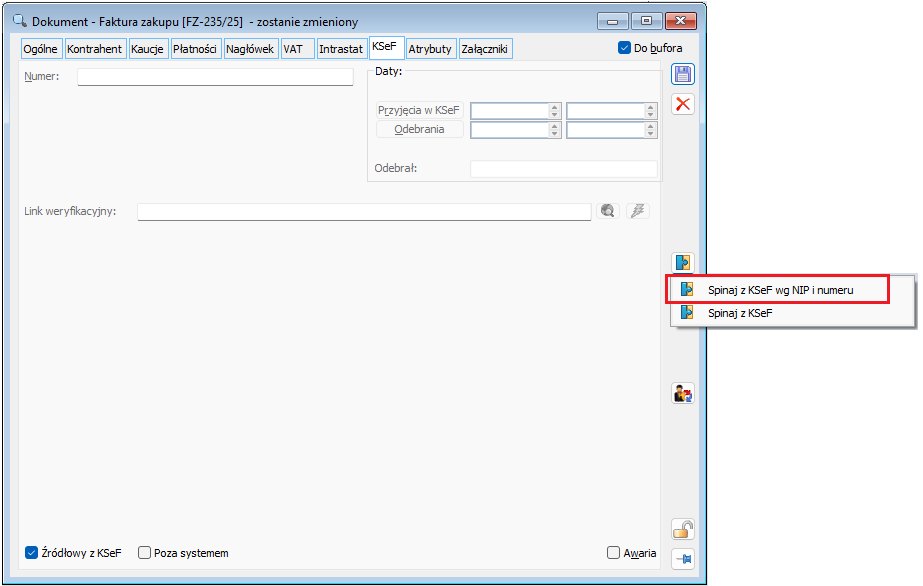
Task: Focus the Numer input field
Action: tap(215, 76)
